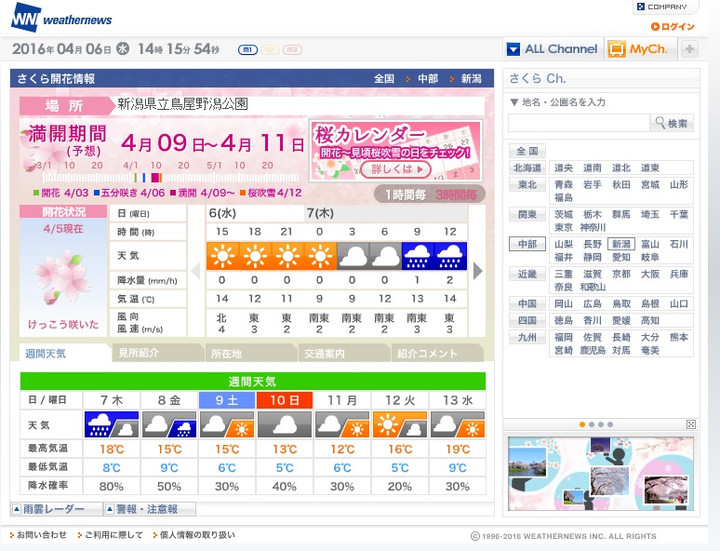Open the 桜カレンダー 詳しくは banner
This screenshot has height=551, width=720.
pyautogui.click(x=396, y=149)
